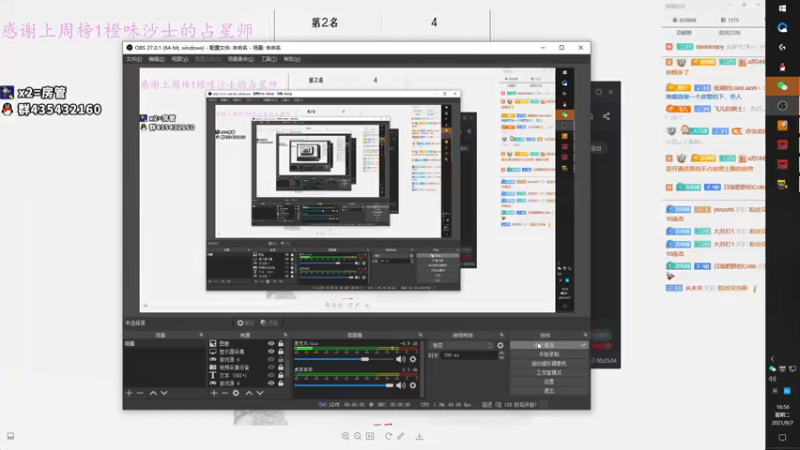This screenshot has height=450, width=800.
Task: Zoom in using the image viewer magnifier-plus icon
Action: 345,436
